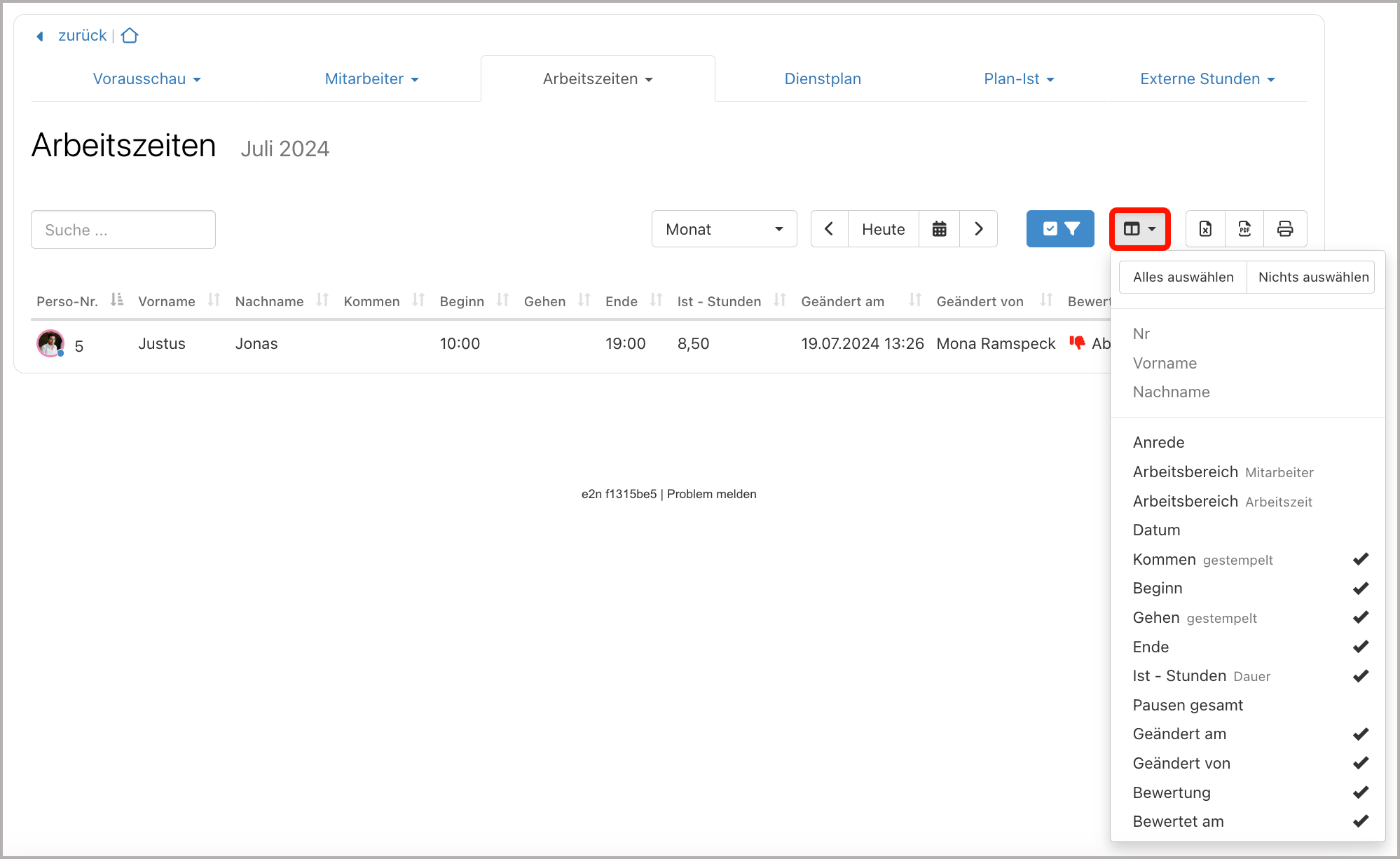
Task: Click the home icon next to zurück
Action: (x=130, y=36)
